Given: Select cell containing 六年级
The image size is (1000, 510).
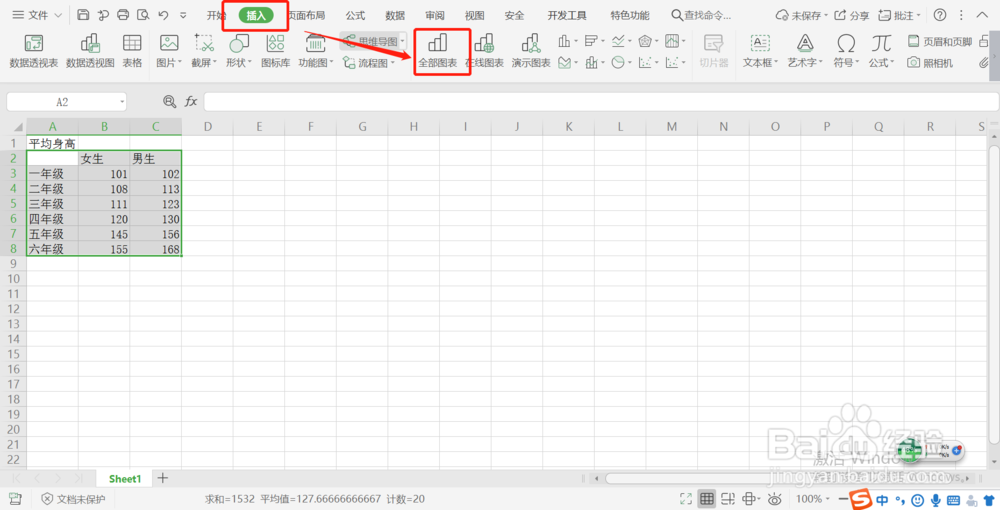Looking at the screenshot, I should click(52, 249).
